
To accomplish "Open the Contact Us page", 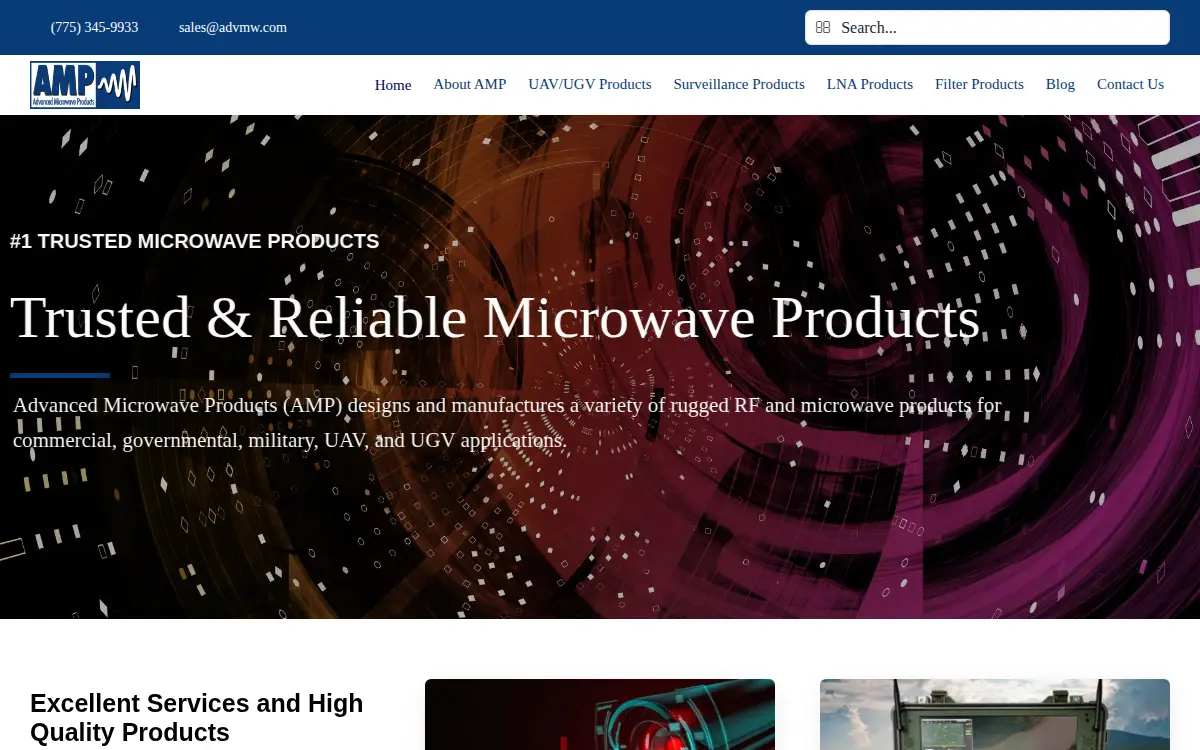I will (x=1130, y=84).
